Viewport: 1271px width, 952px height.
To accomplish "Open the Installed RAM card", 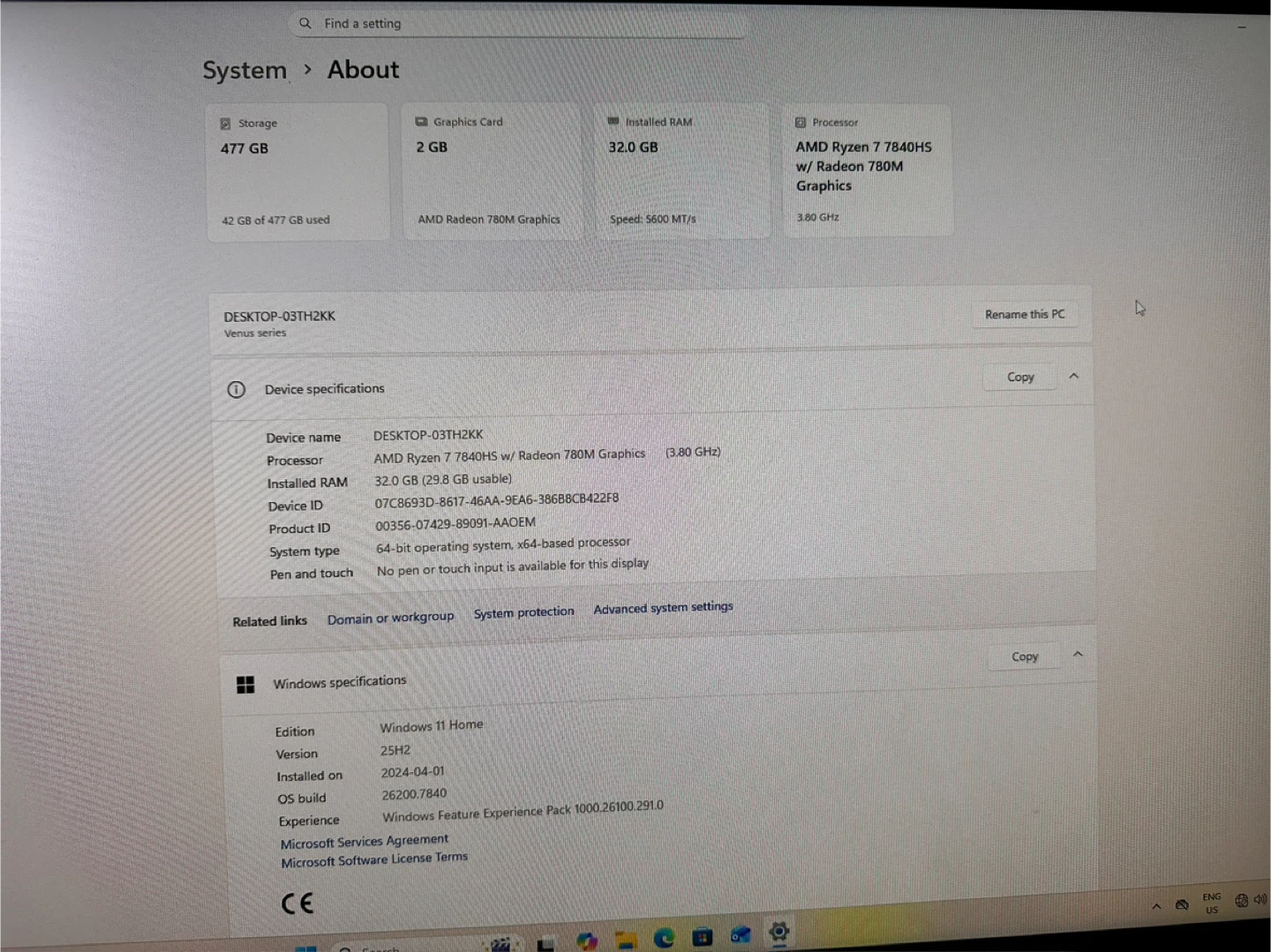I will tap(681, 169).
